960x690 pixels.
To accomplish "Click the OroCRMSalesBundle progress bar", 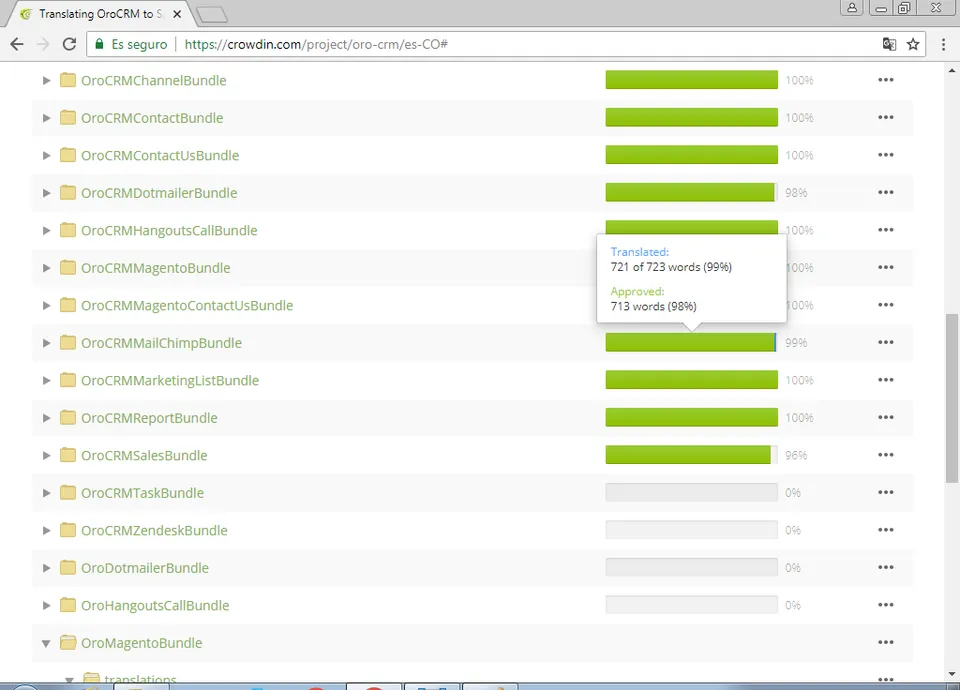I will pyautogui.click(x=691, y=455).
